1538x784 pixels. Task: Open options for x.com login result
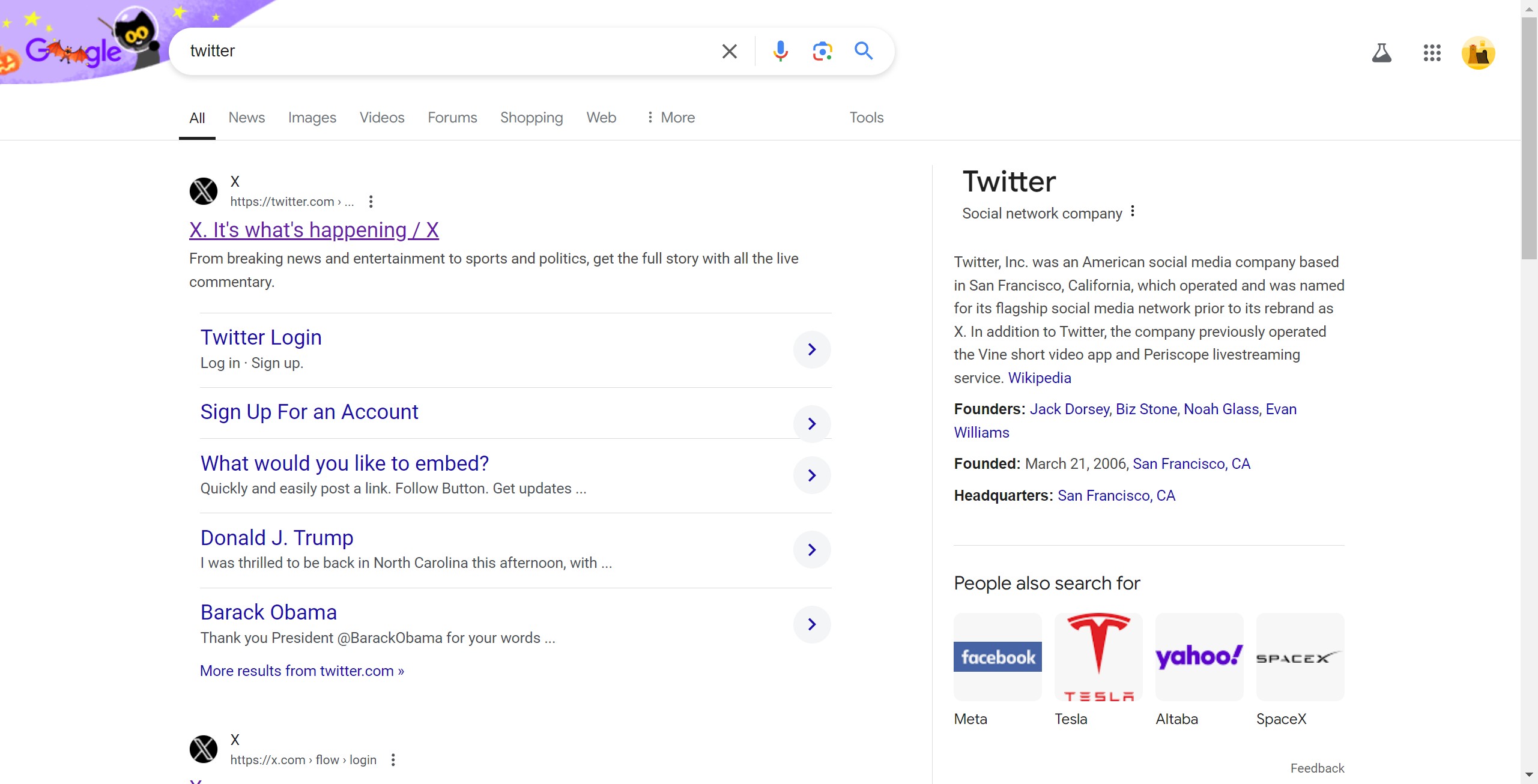click(x=393, y=760)
